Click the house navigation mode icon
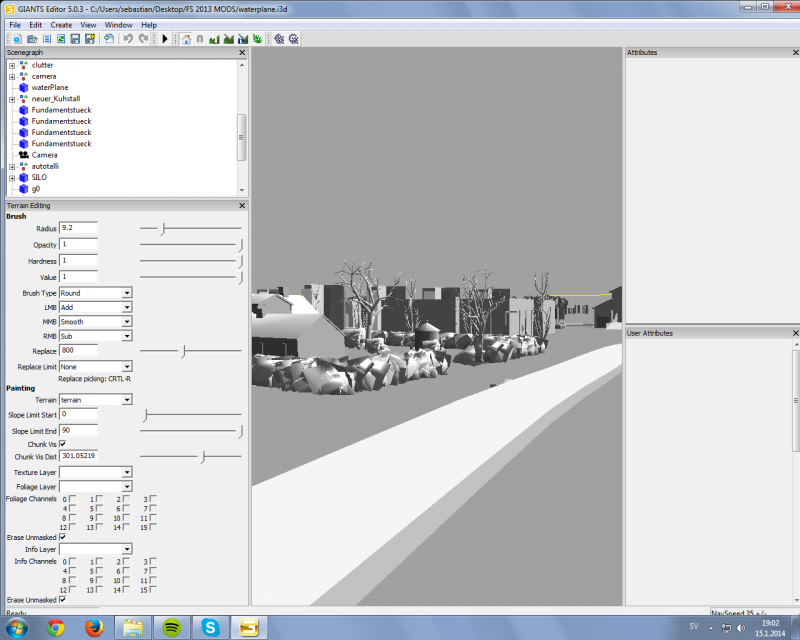The image size is (800, 640). [186, 39]
